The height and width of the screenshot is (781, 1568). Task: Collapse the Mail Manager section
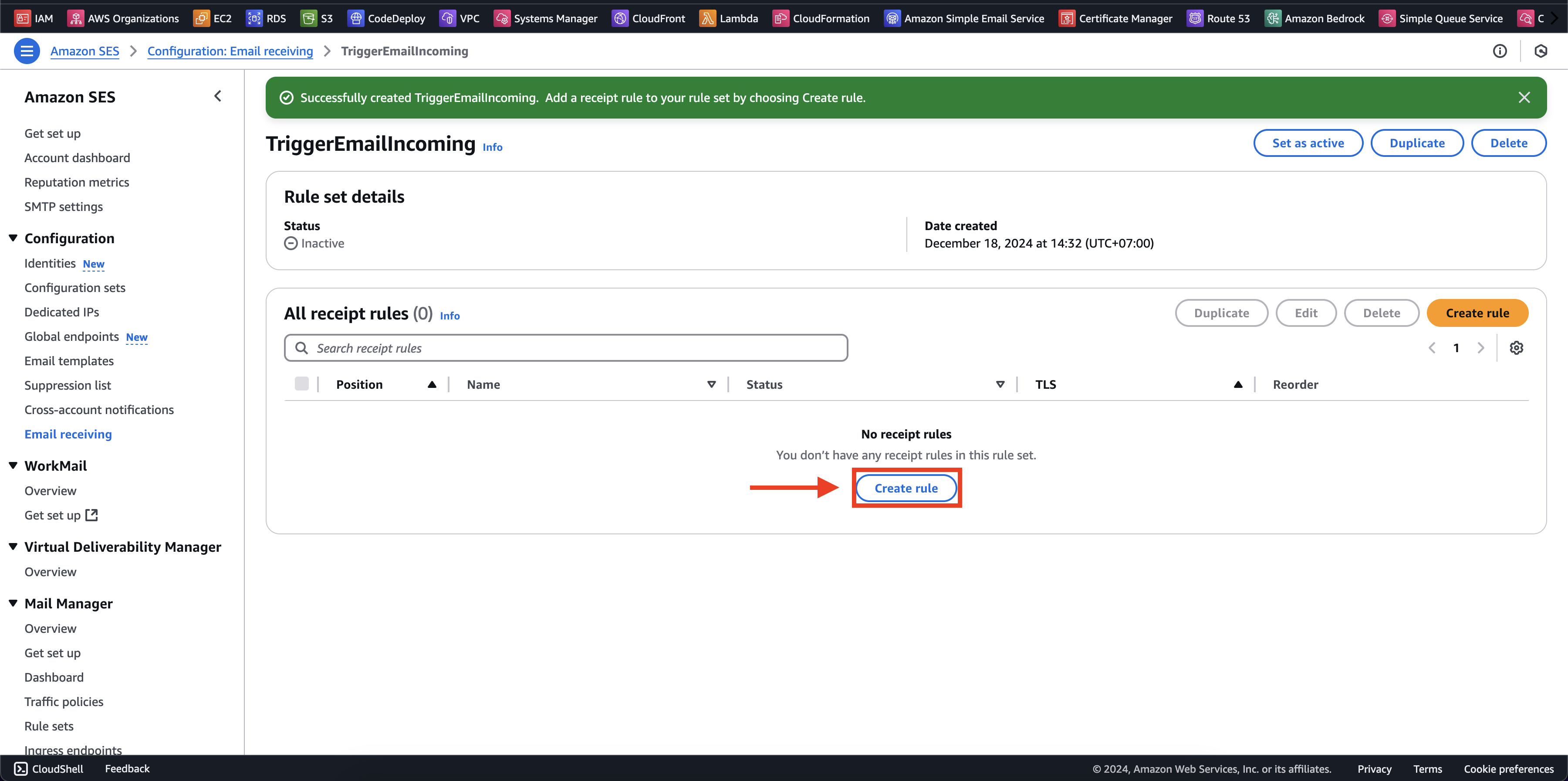pos(13,603)
